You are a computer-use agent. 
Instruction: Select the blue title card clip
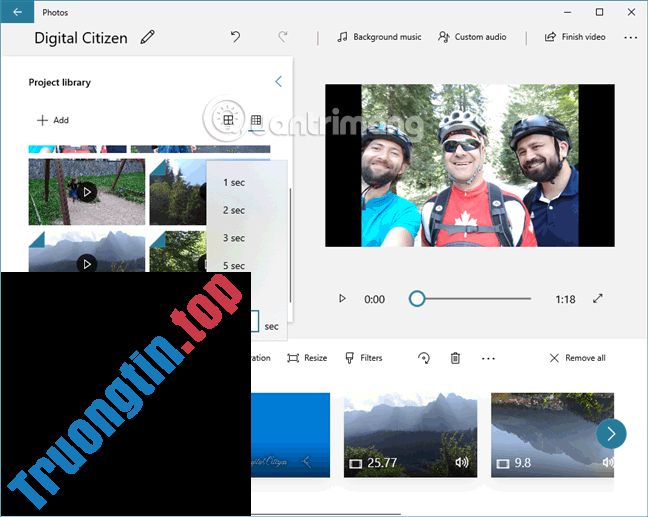point(291,435)
